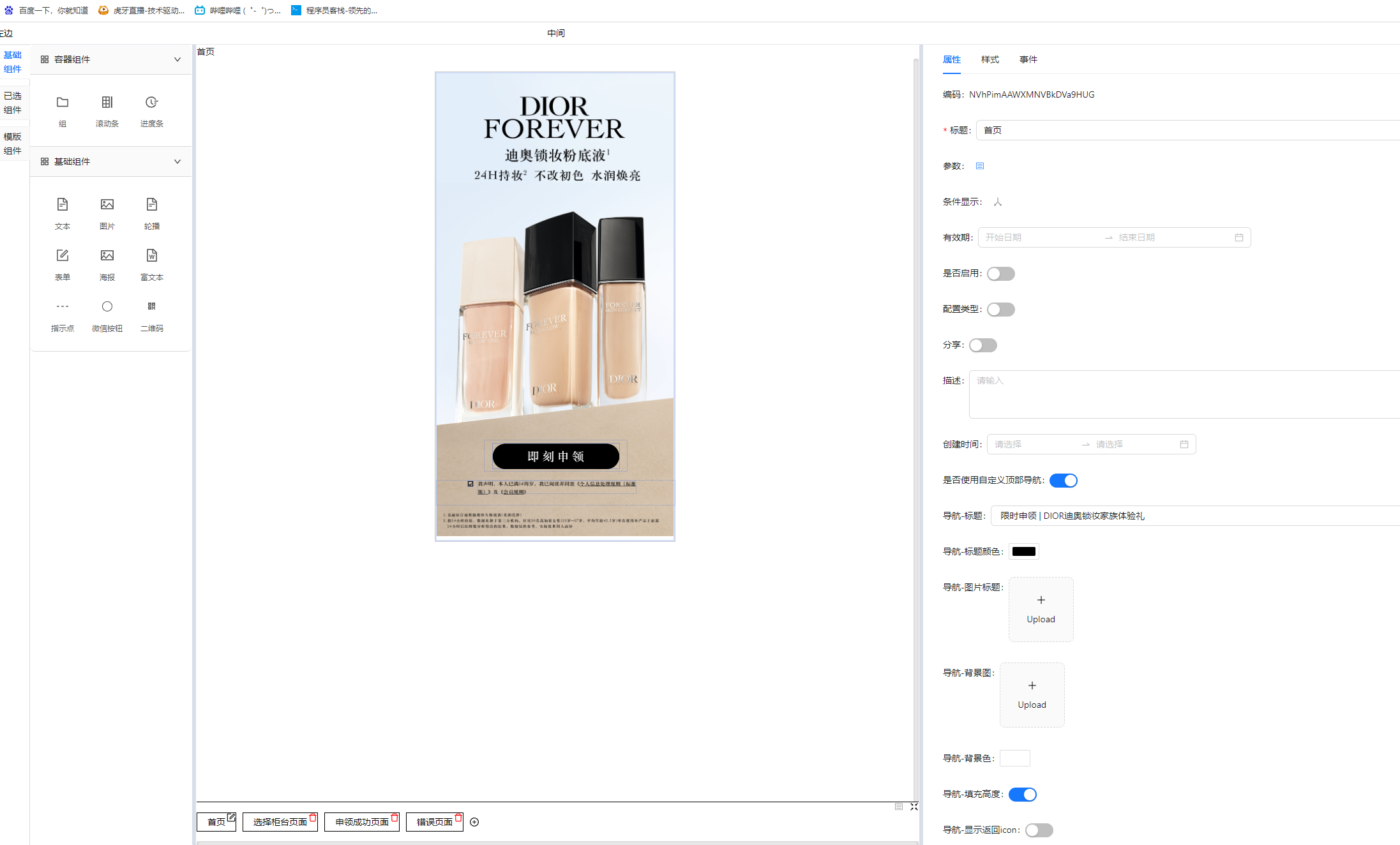Toggle the 分享 switch
This screenshot has width=1400, height=845.
(982, 345)
